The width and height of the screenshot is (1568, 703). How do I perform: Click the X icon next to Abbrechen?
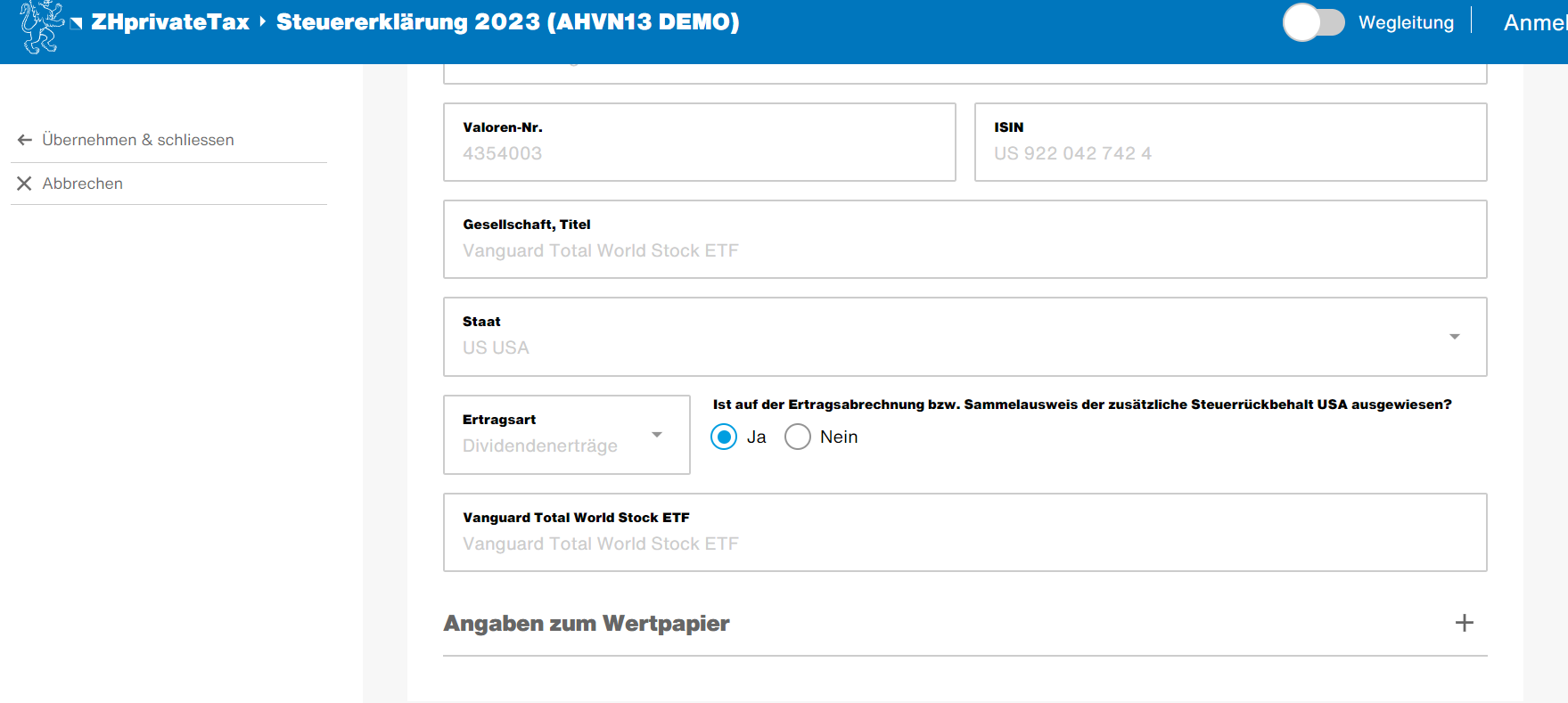[x=24, y=184]
